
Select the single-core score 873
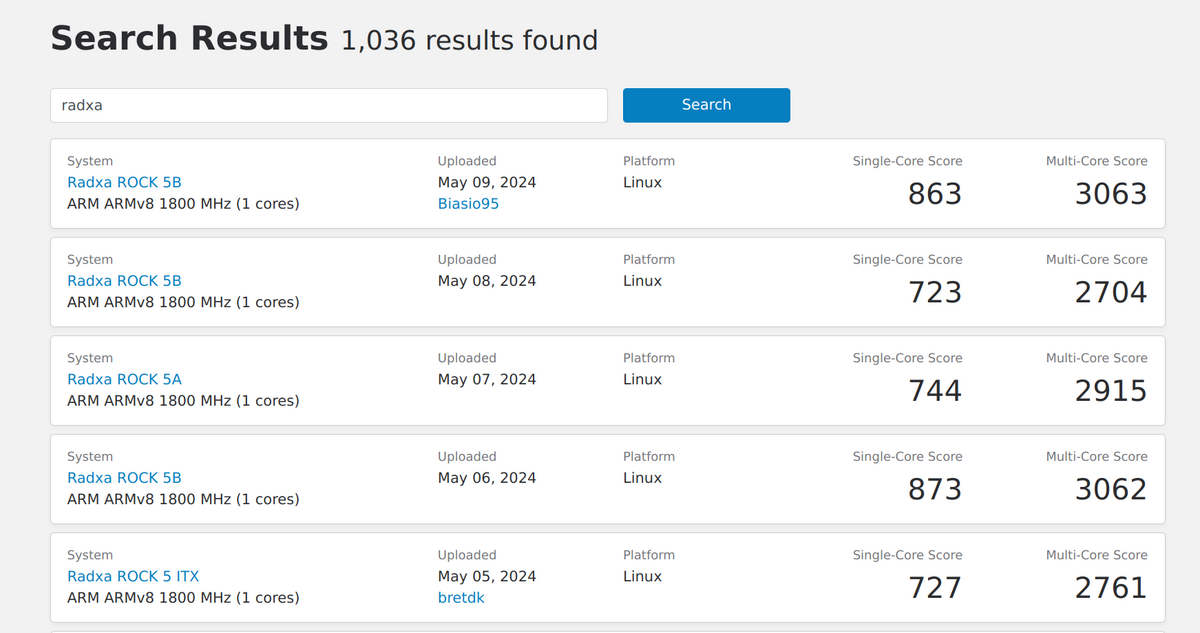[934, 489]
